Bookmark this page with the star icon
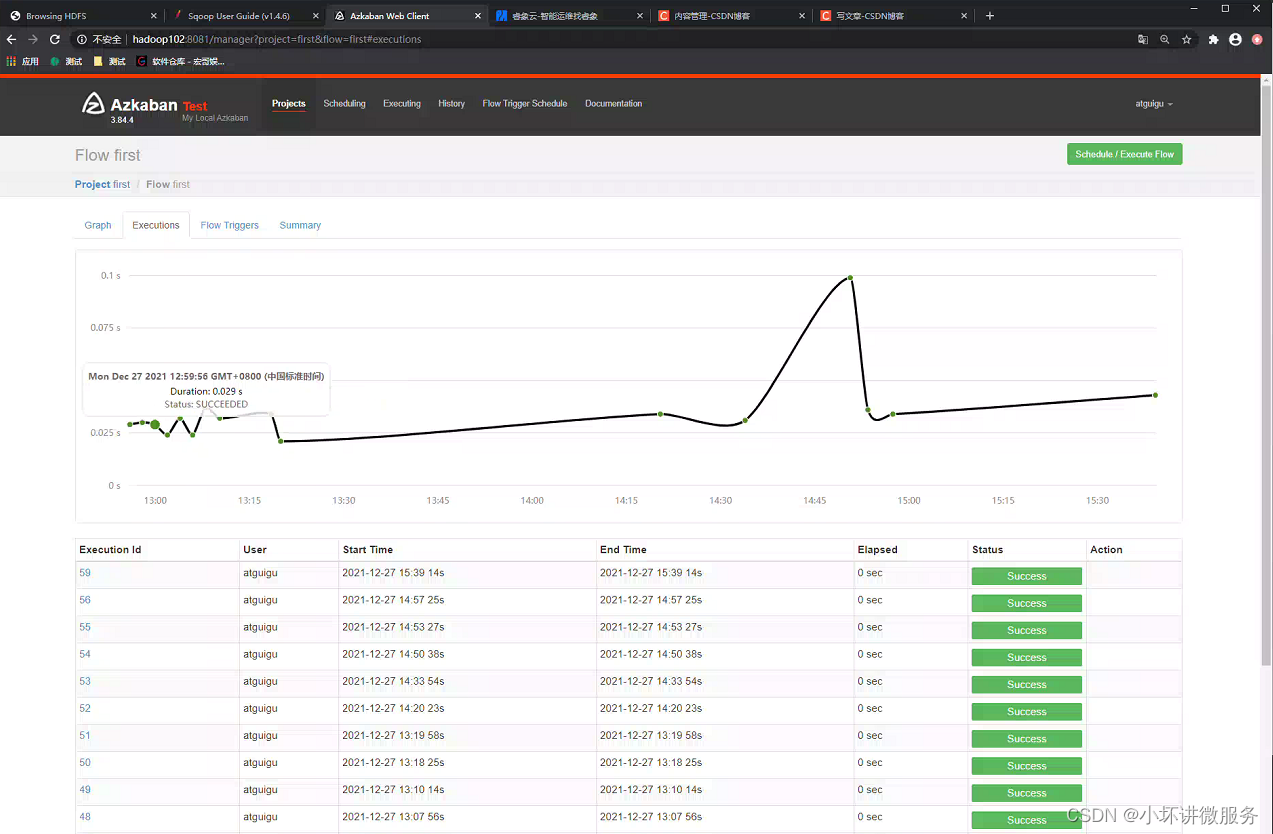Image resolution: width=1273 pixels, height=834 pixels. point(1187,39)
